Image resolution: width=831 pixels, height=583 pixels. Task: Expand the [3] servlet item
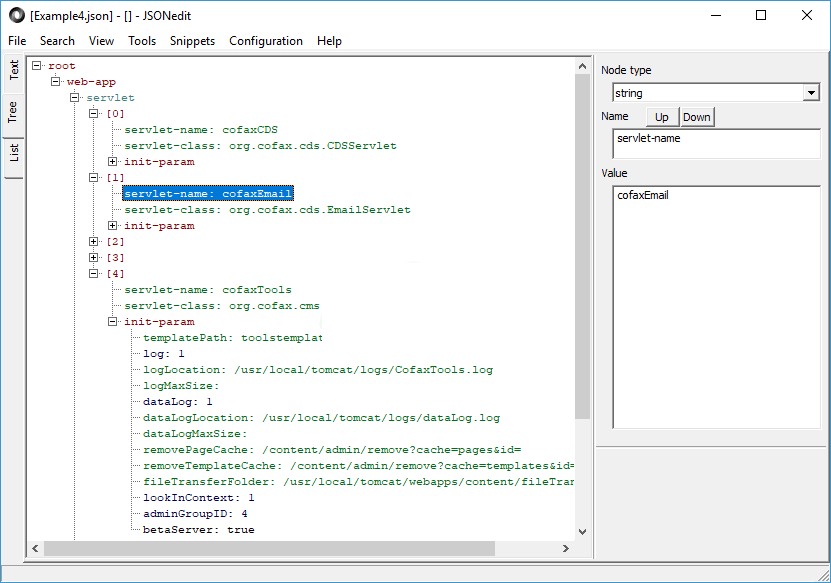pos(94,258)
